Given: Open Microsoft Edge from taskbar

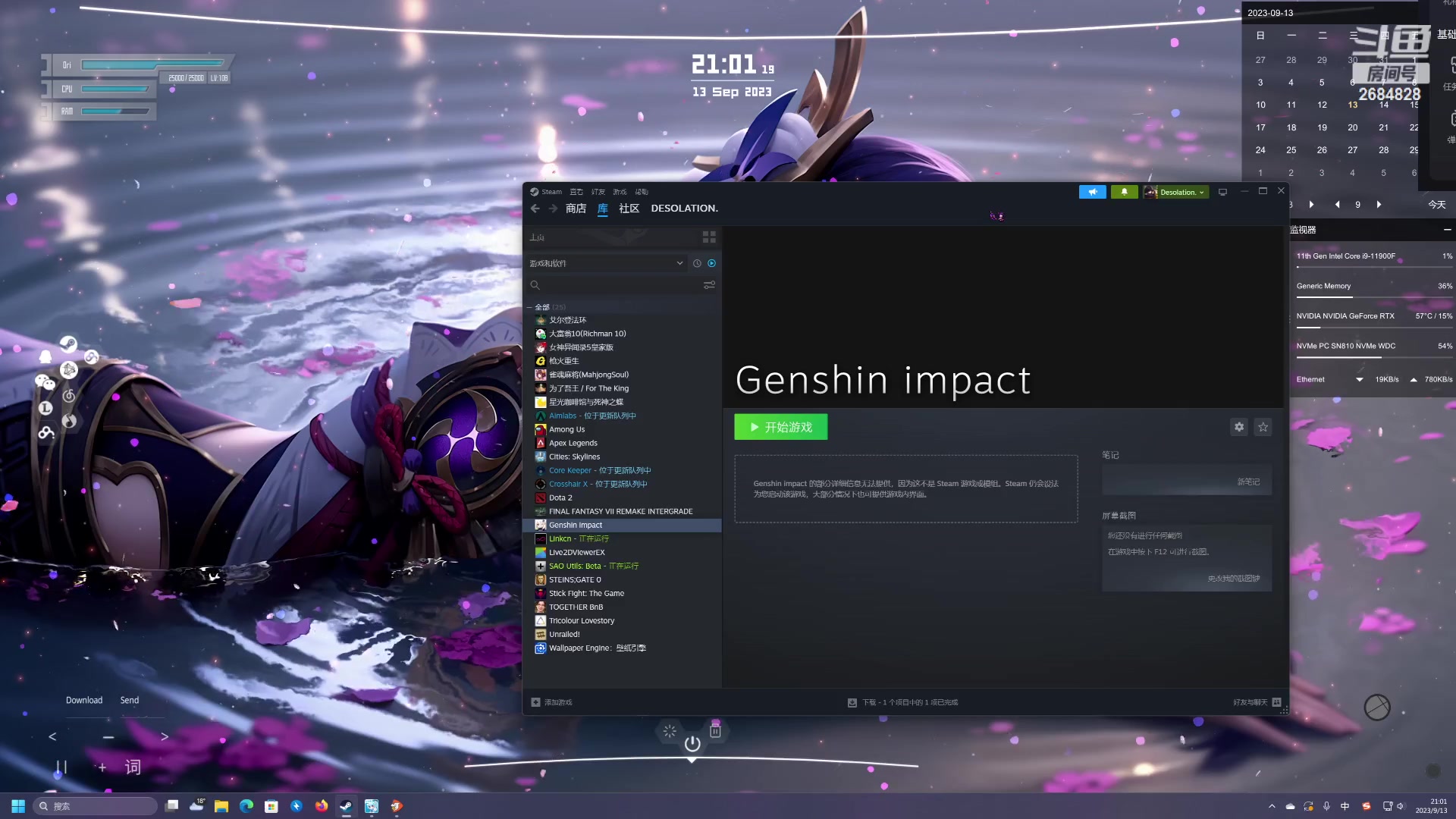Looking at the screenshot, I should coord(246,806).
